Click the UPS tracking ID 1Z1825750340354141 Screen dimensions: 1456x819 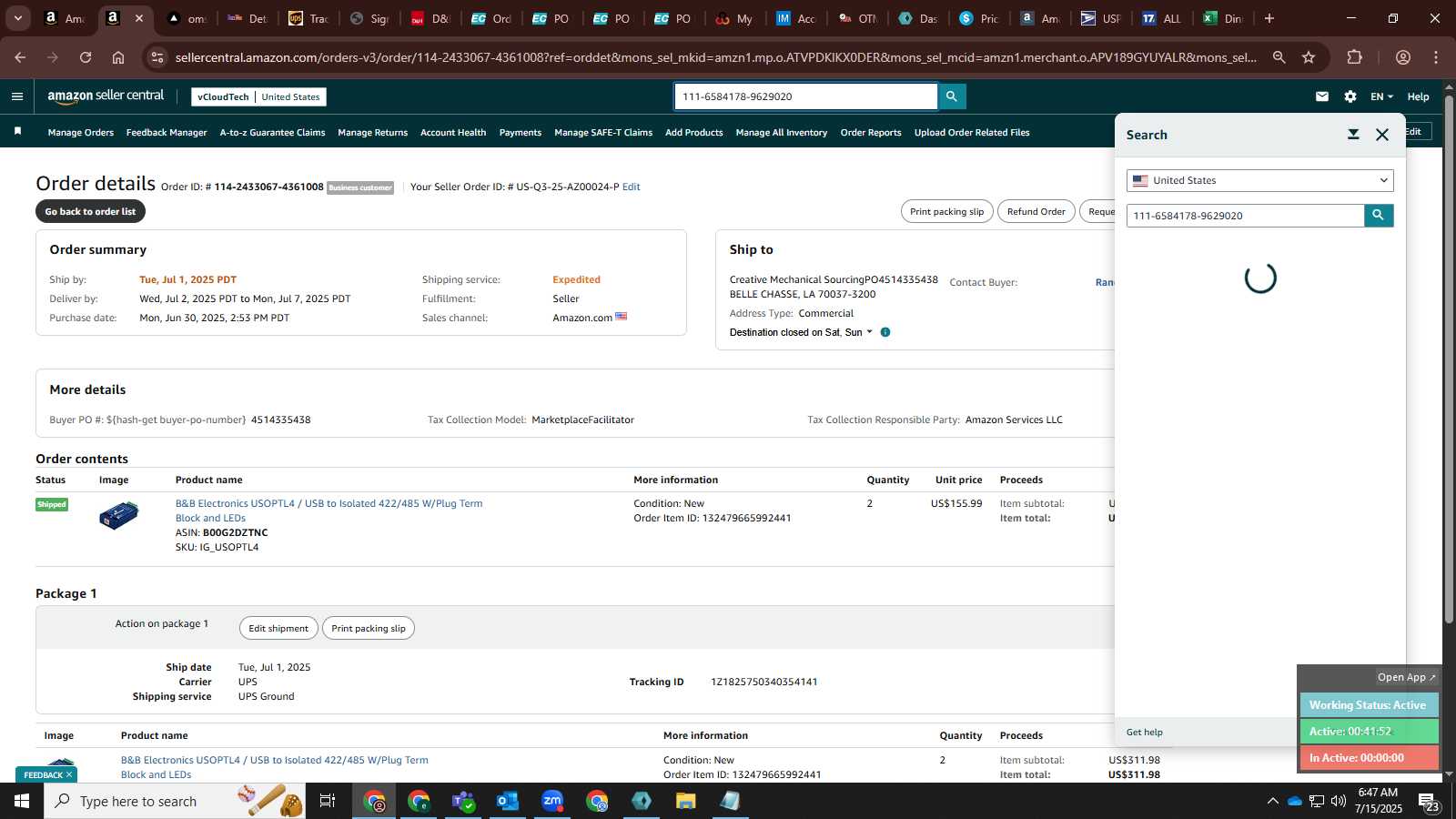[763, 682]
